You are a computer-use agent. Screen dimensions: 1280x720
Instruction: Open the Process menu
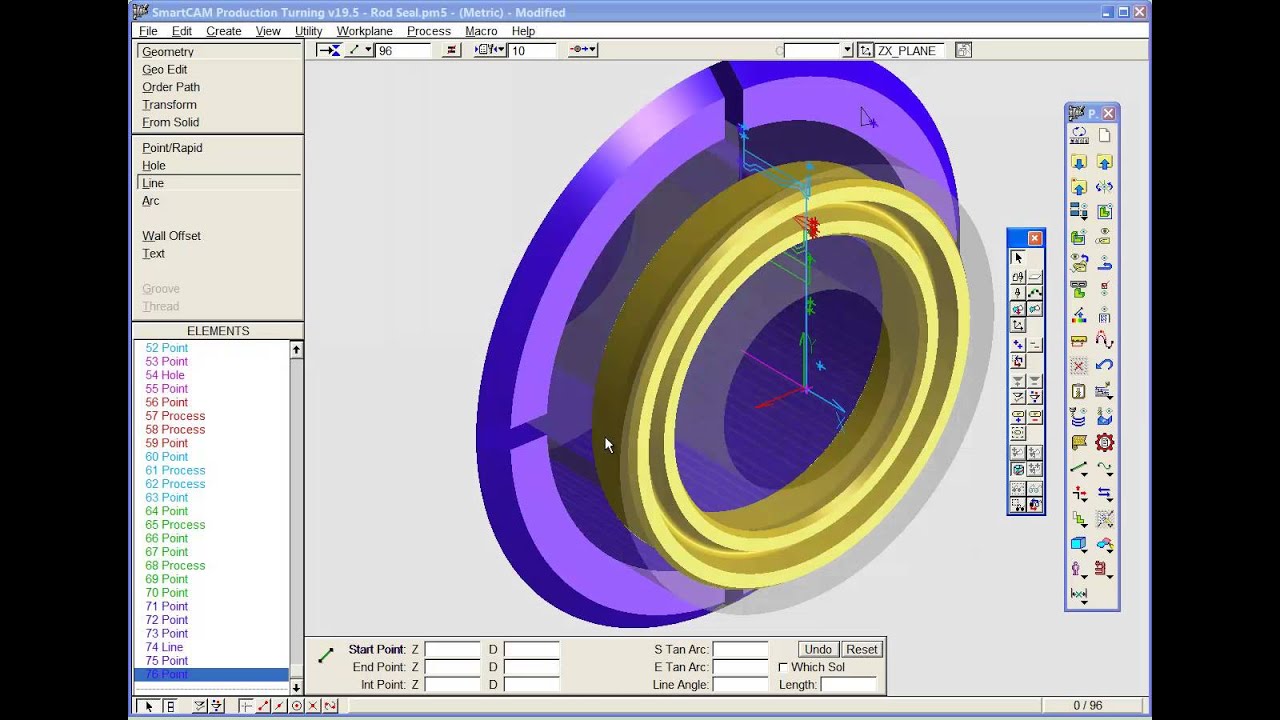(429, 31)
